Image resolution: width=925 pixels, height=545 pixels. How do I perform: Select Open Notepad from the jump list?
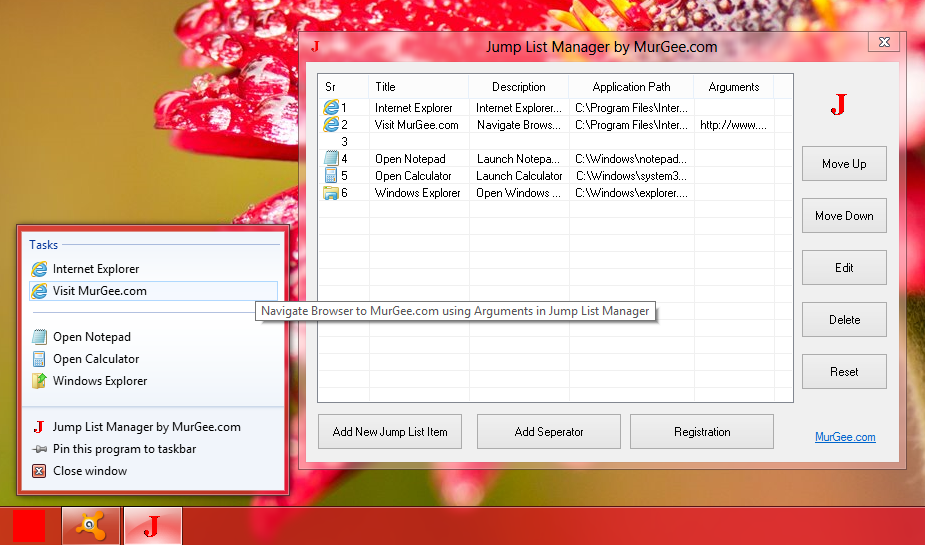pos(153,337)
